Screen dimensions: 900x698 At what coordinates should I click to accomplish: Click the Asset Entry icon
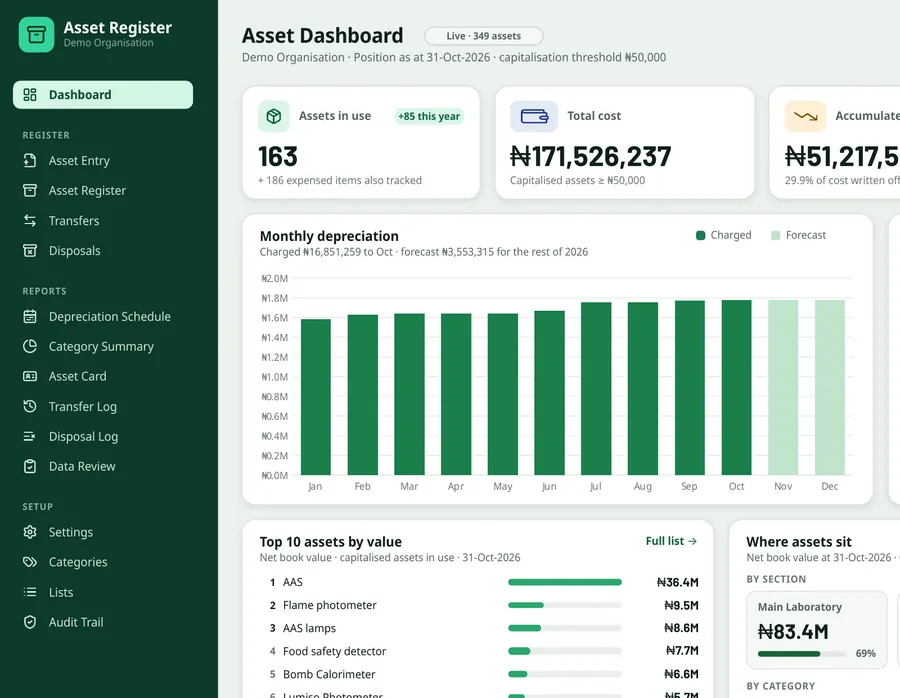pyautogui.click(x=30, y=161)
